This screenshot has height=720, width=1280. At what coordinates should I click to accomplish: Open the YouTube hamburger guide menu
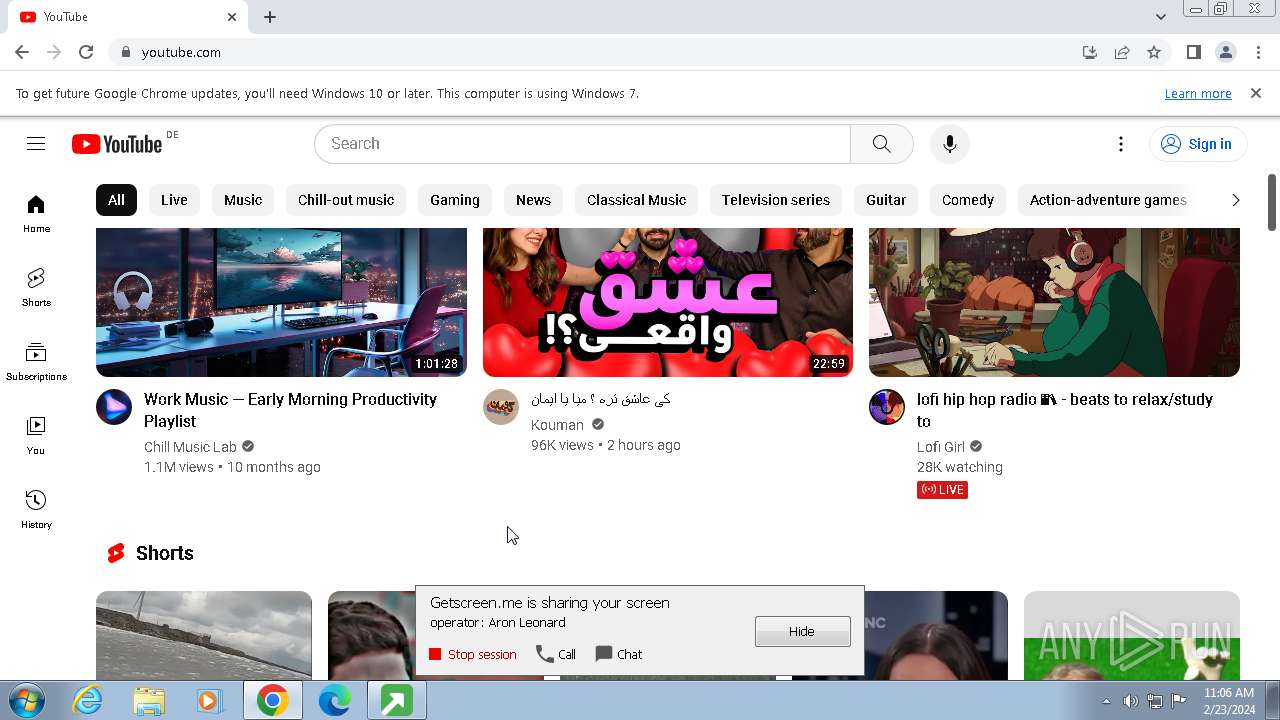[x=36, y=144]
